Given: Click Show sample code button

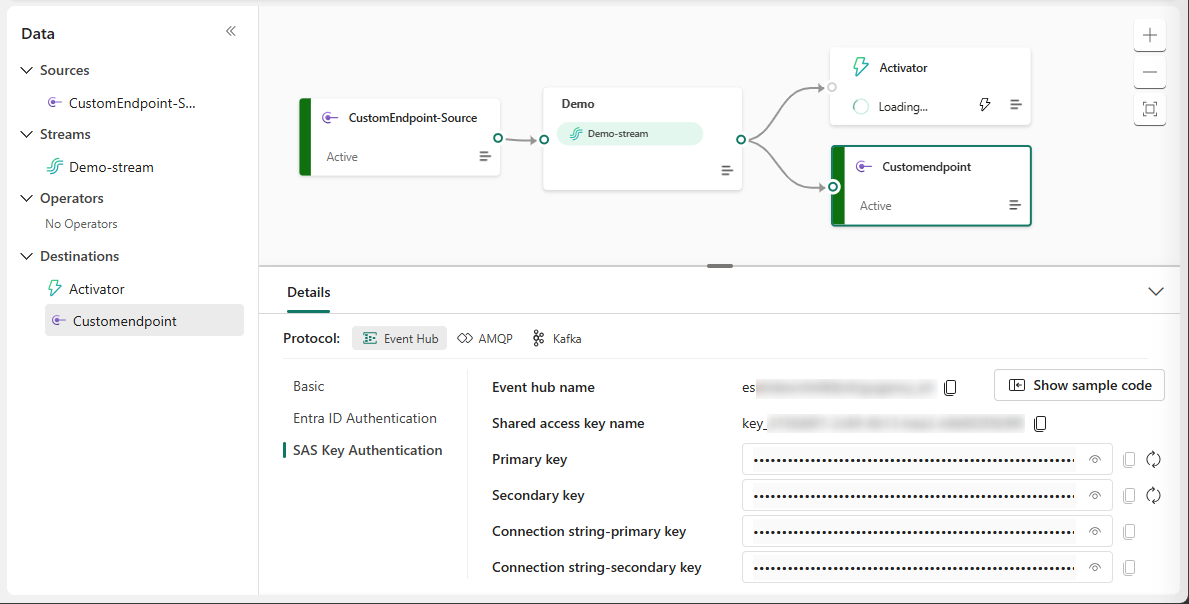Looking at the screenshot, I should click(1079, 386).
